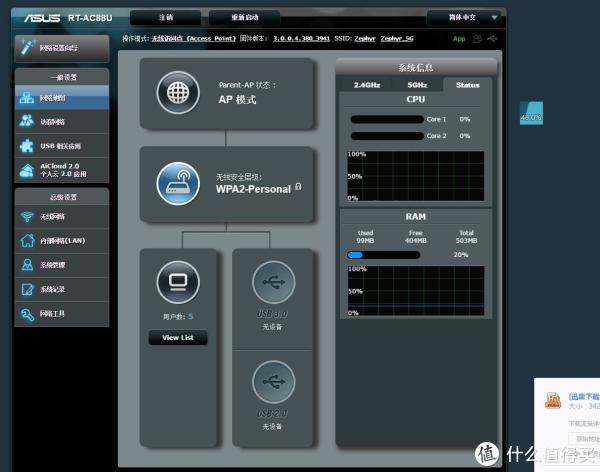This screenshot has height=472, width=600.
Task: Open the USB application menu item
Action: [62, 146]
